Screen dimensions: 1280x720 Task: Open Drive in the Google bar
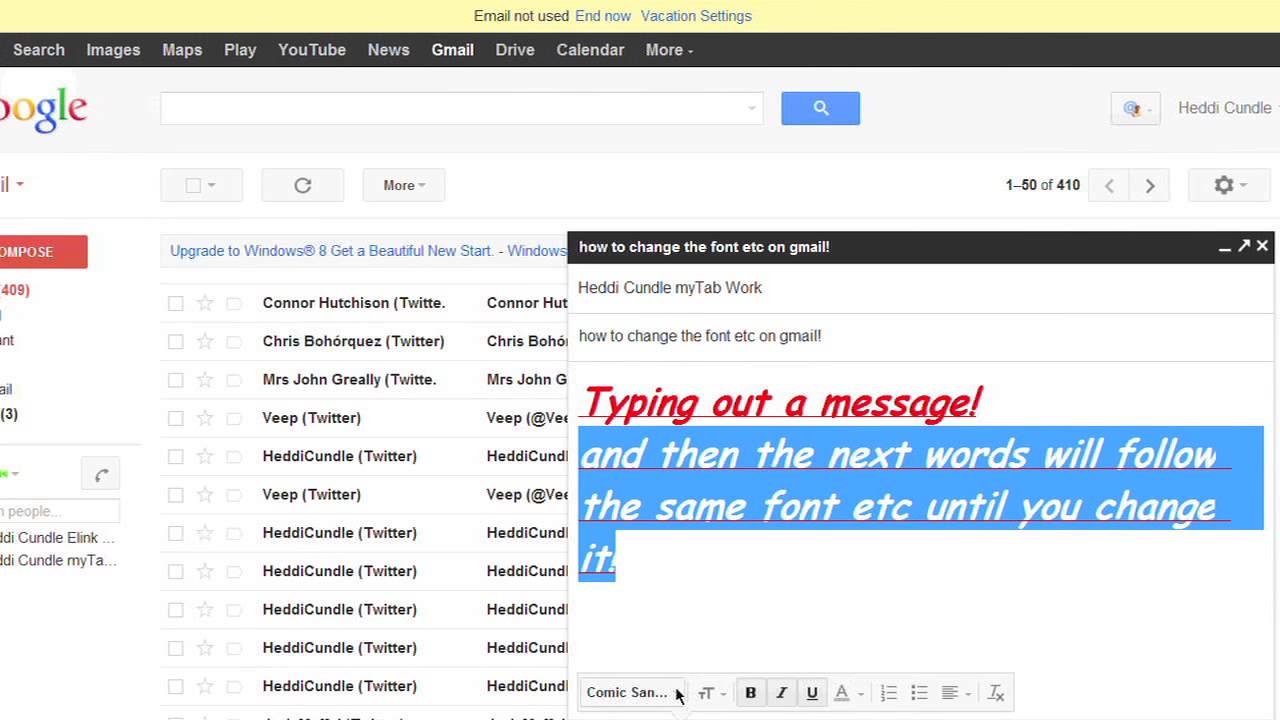pos(515,50)
